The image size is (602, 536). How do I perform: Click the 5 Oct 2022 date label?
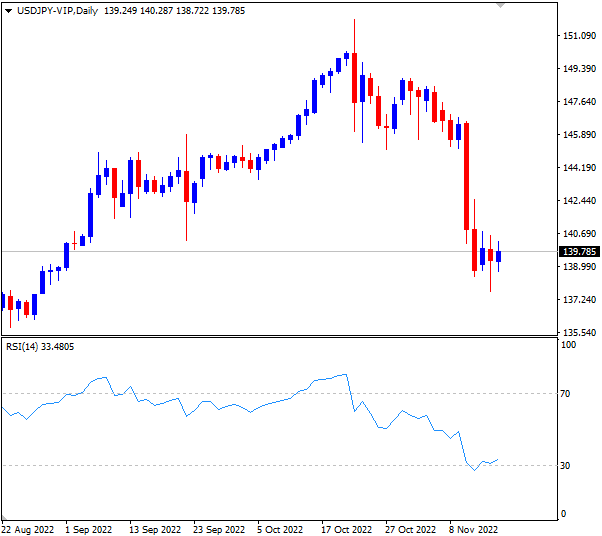pos(280,530)
